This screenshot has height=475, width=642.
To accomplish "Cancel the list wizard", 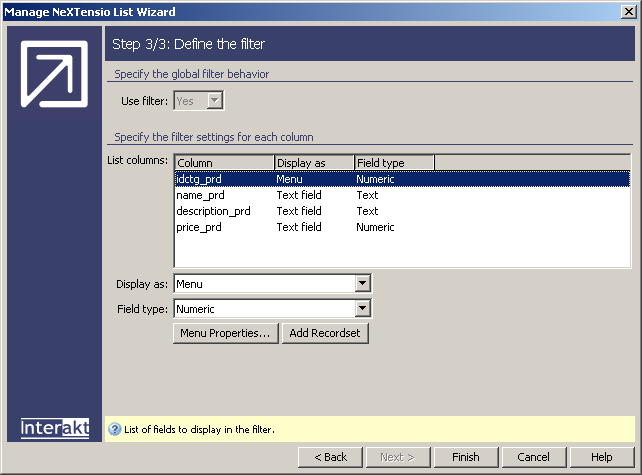I will point(533,457).
